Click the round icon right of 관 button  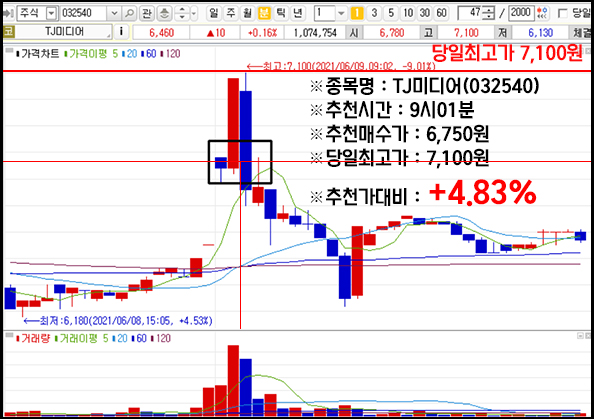coord(164,14)
